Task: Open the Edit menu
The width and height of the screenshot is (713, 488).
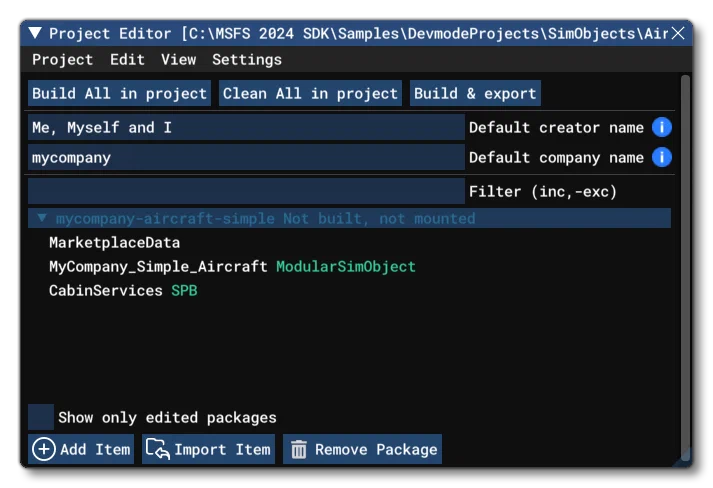Action: 127,60
